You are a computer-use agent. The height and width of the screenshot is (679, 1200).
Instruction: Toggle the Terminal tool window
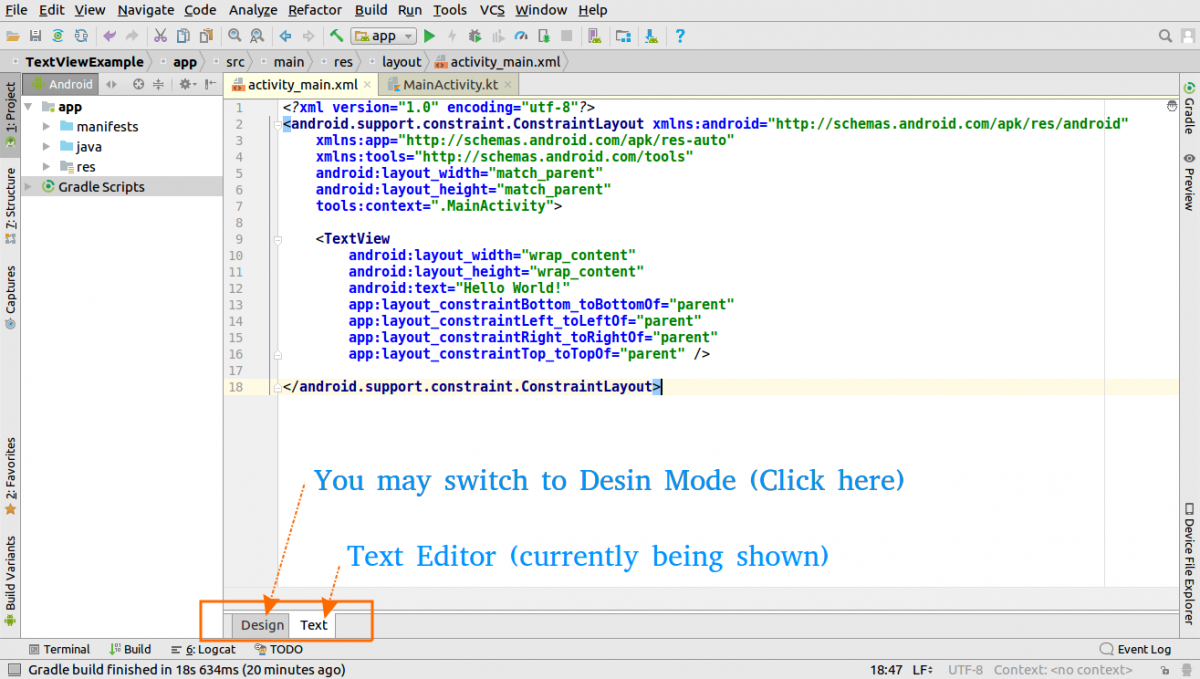(x=59, y=648)
